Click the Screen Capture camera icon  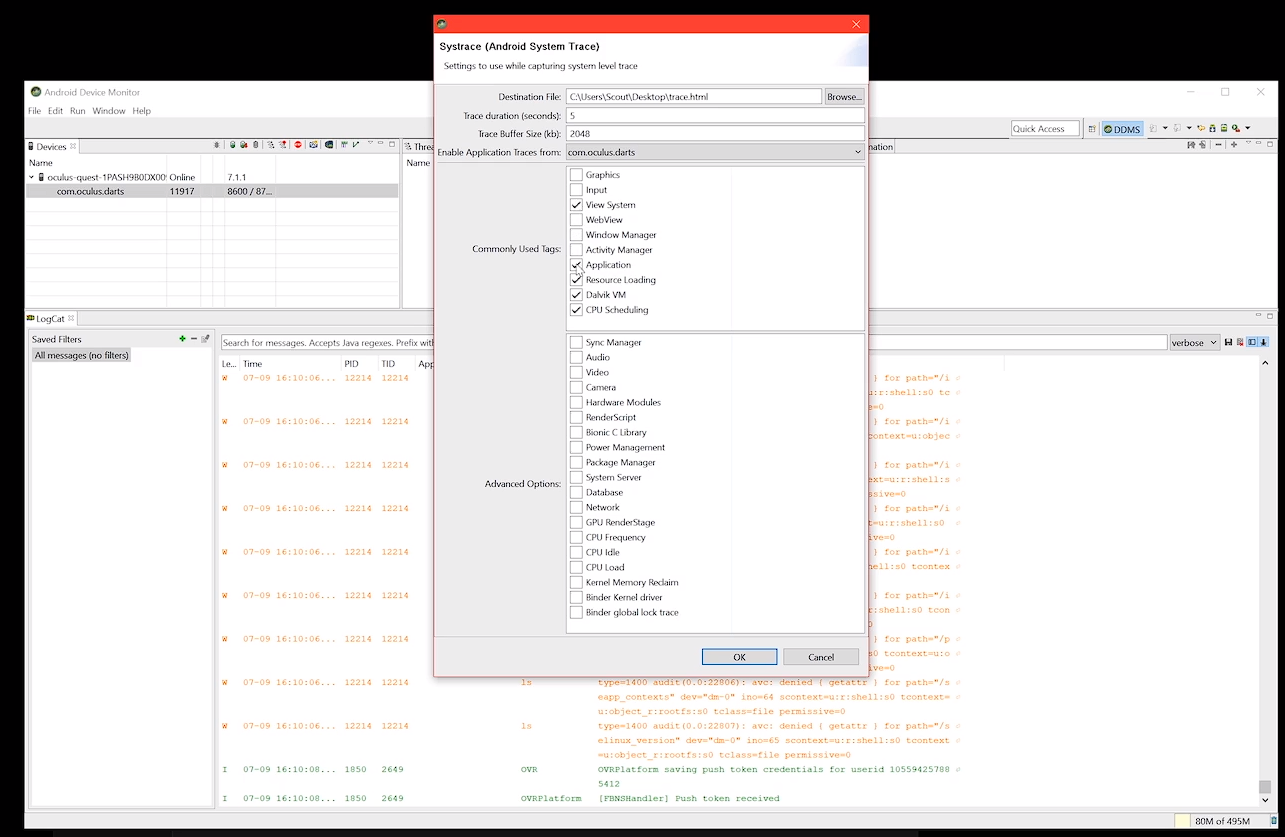pyautogui.click(x=313, y=145)
